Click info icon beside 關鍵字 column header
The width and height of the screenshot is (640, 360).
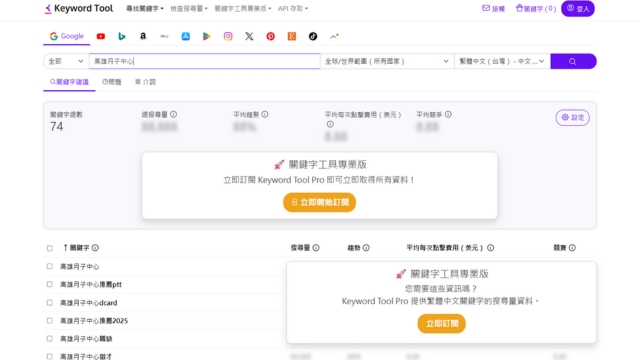(95, 248)
